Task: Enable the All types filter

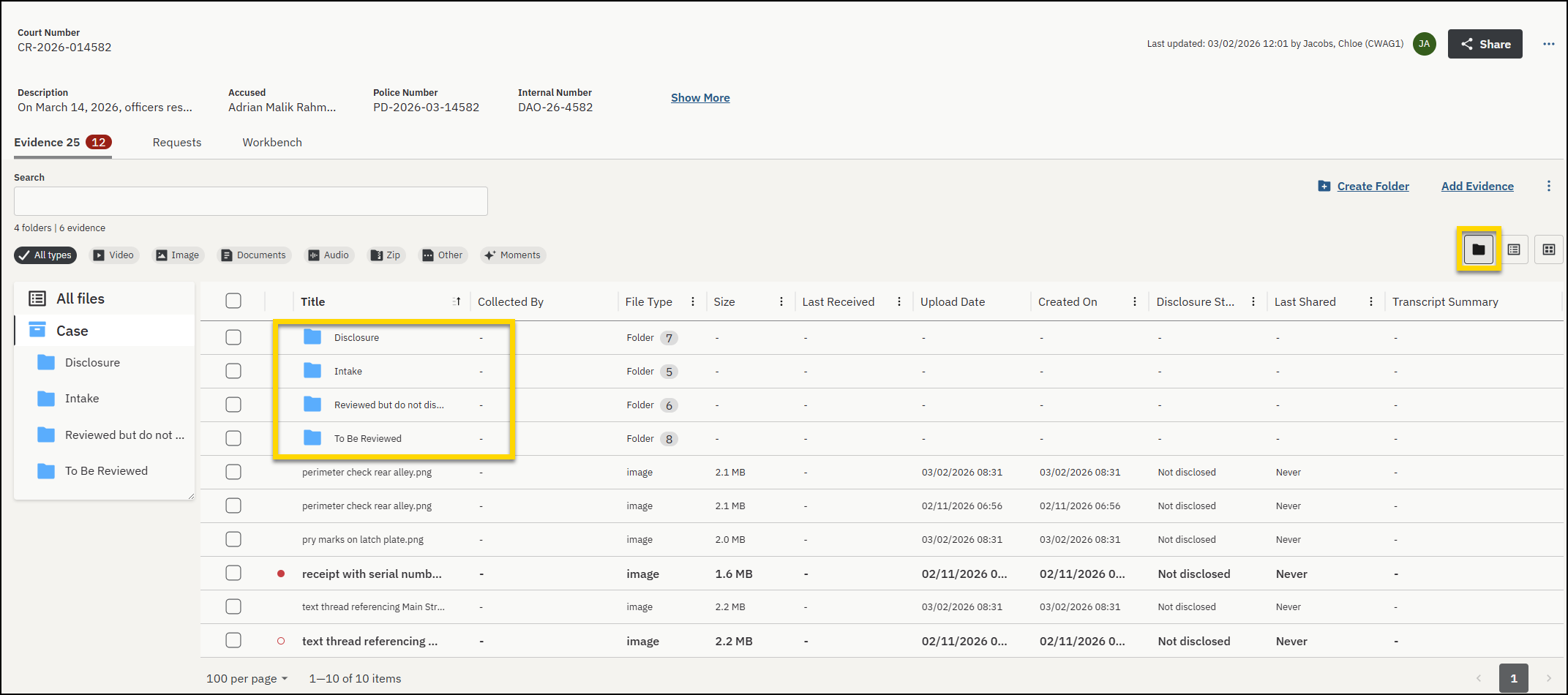Action: [45, 255]
